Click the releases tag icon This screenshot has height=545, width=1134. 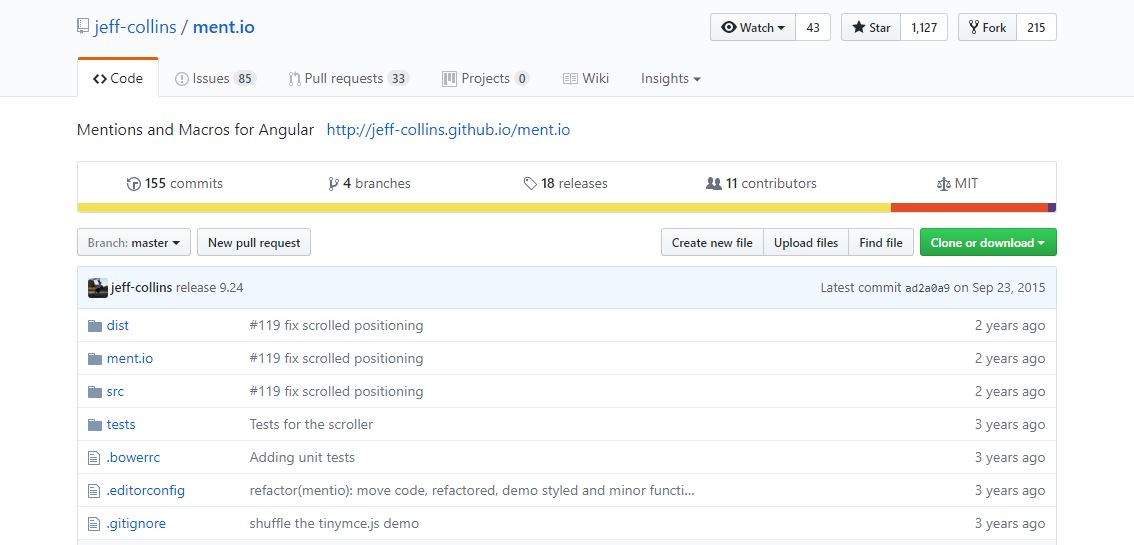[530, 184]
